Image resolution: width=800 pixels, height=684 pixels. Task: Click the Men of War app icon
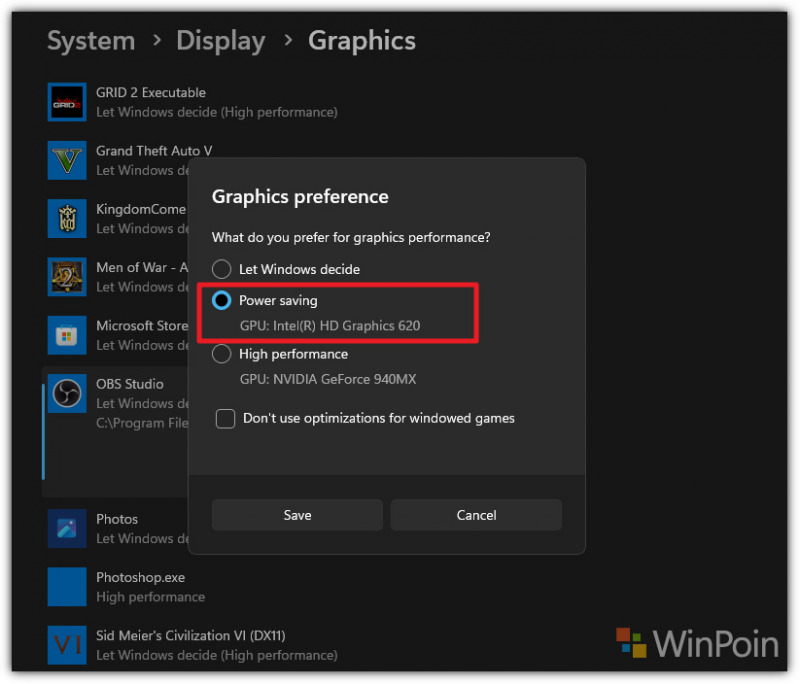pyautogui.click(x=67, y=277)
